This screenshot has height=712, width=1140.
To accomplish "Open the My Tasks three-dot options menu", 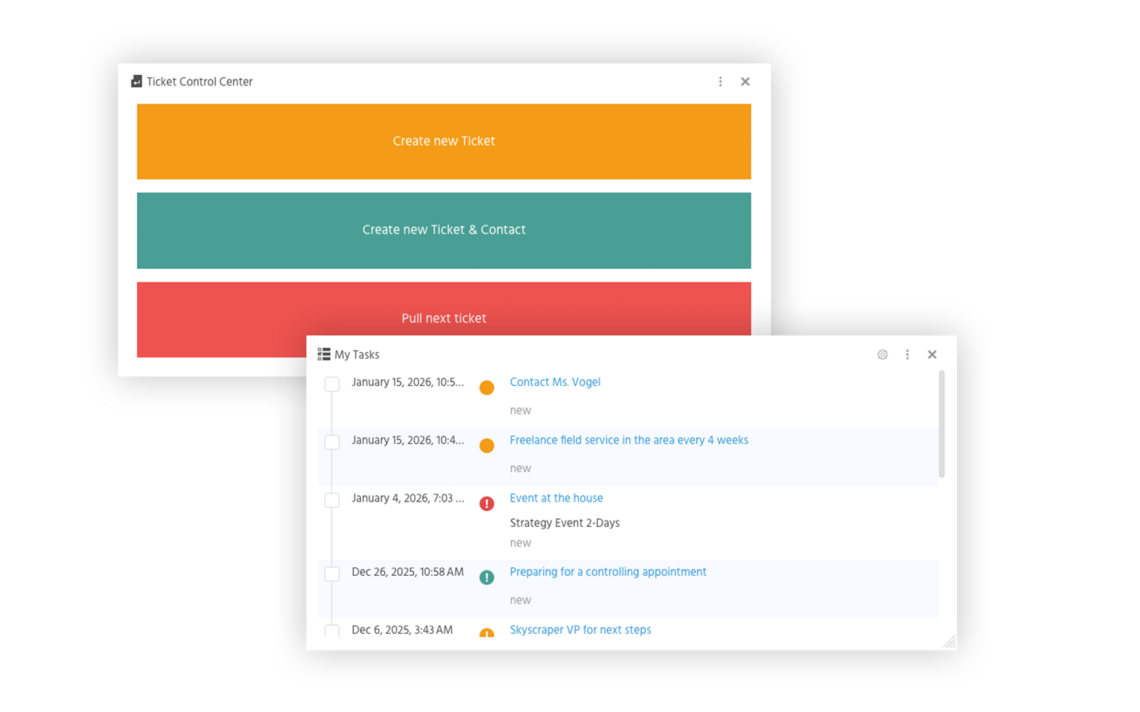I will pyautogui.click(x=907, y=354).
